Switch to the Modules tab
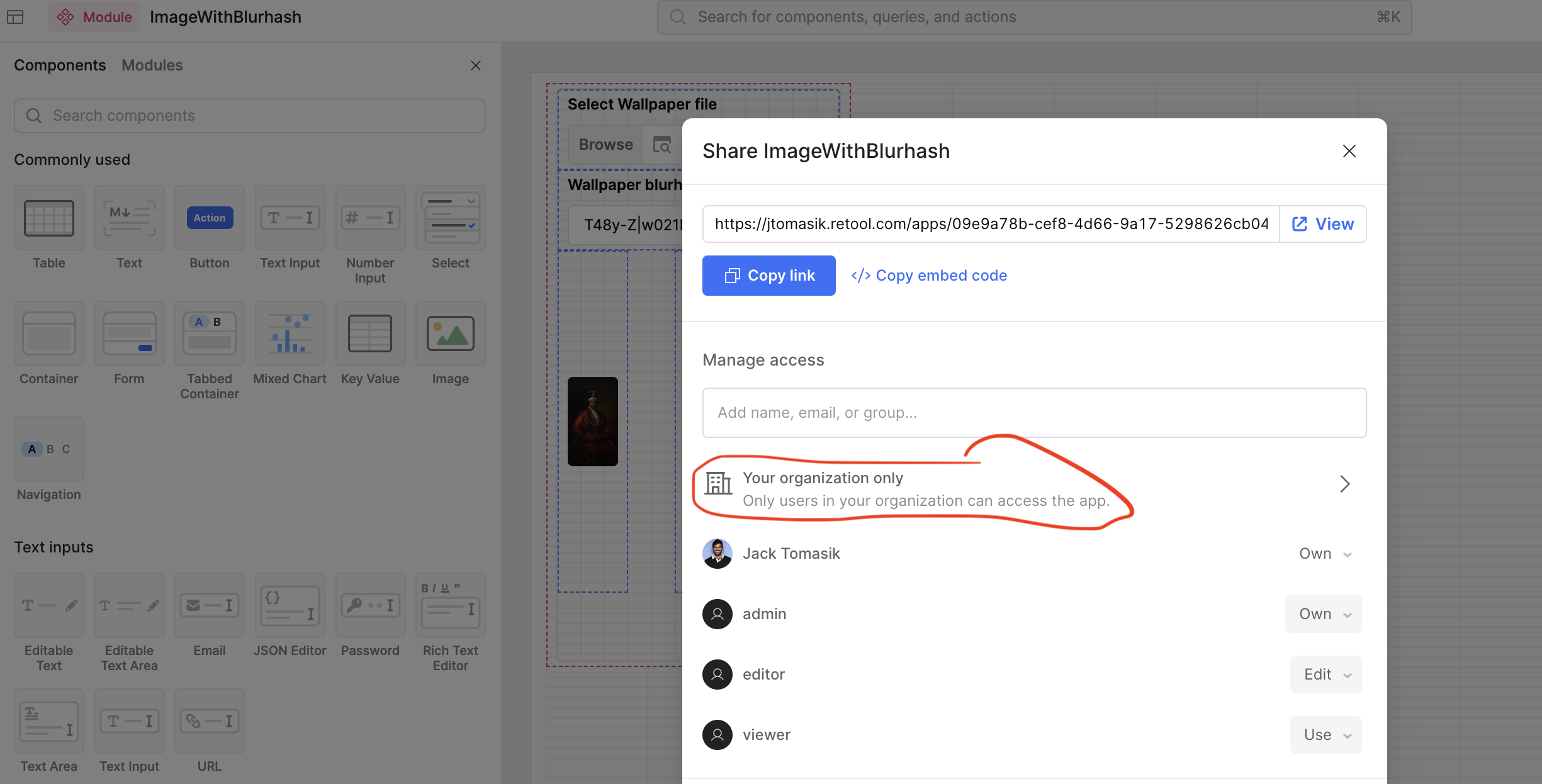 click(x=152, y=65)
